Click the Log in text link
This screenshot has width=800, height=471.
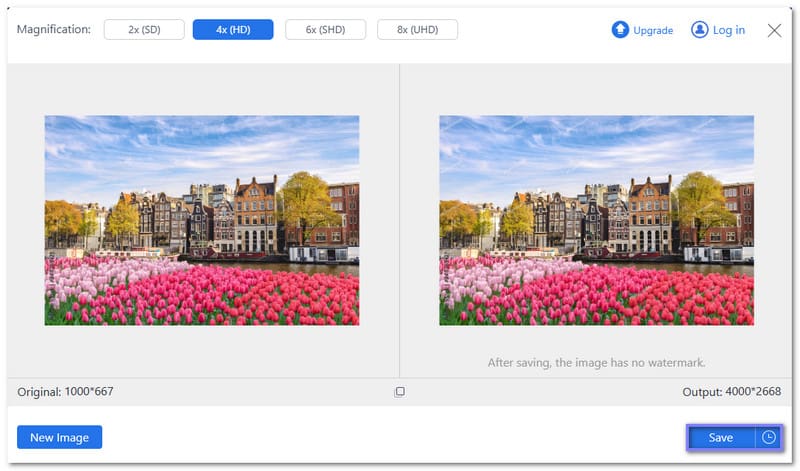pos(728,30)
